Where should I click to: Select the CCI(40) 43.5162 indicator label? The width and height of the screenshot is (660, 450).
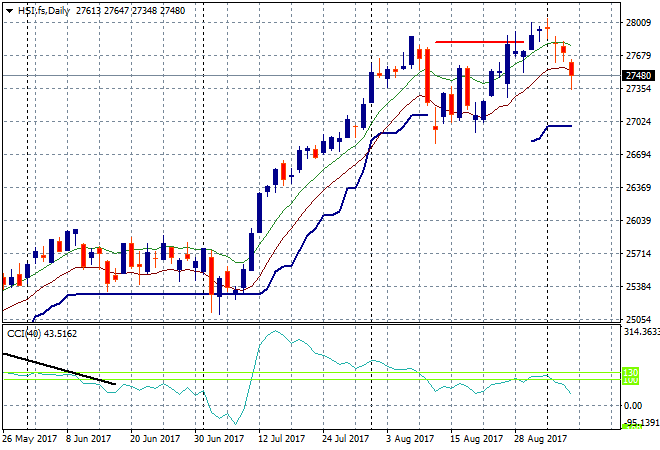(x=42, y=334)
